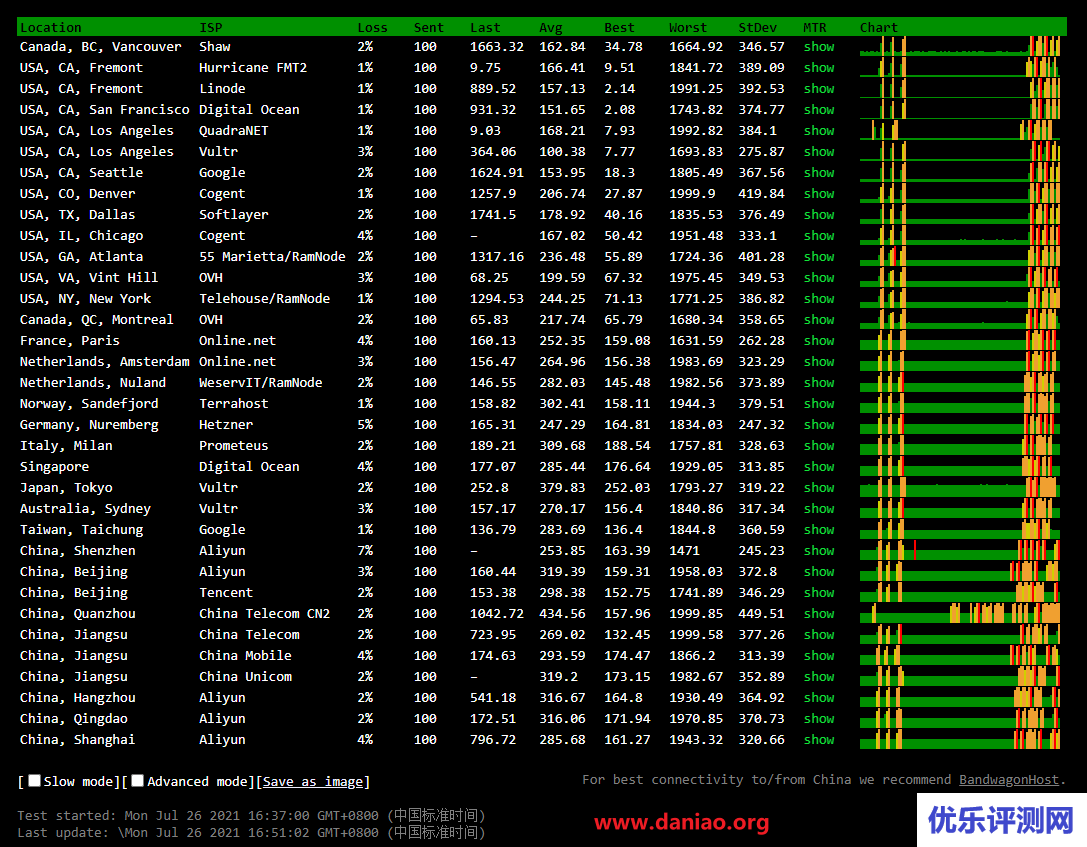Show MTR for Singapore Digital Ocean
Screen dimensions: 1087x847
(818, 467)
